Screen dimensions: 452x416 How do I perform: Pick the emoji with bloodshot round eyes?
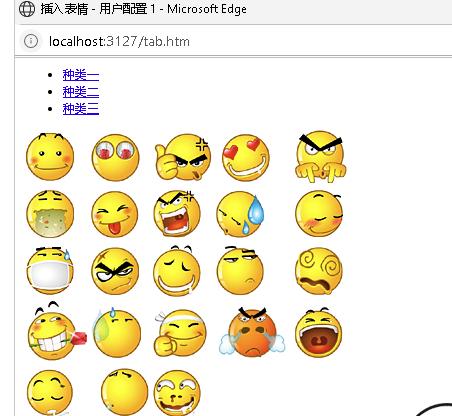(115, 157)
